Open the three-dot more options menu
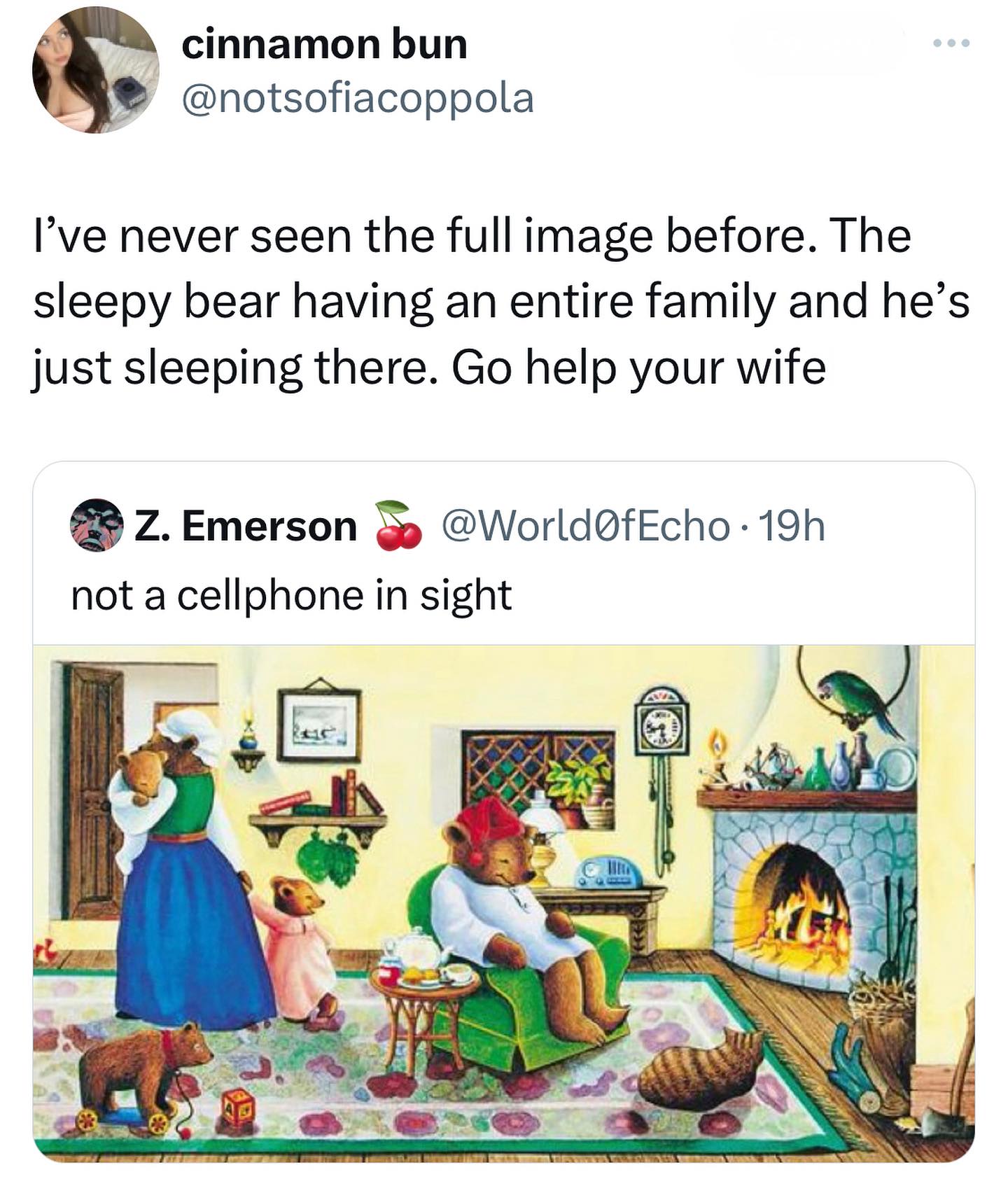Screen dimensions: 1008x1193 tap(951, 43)
